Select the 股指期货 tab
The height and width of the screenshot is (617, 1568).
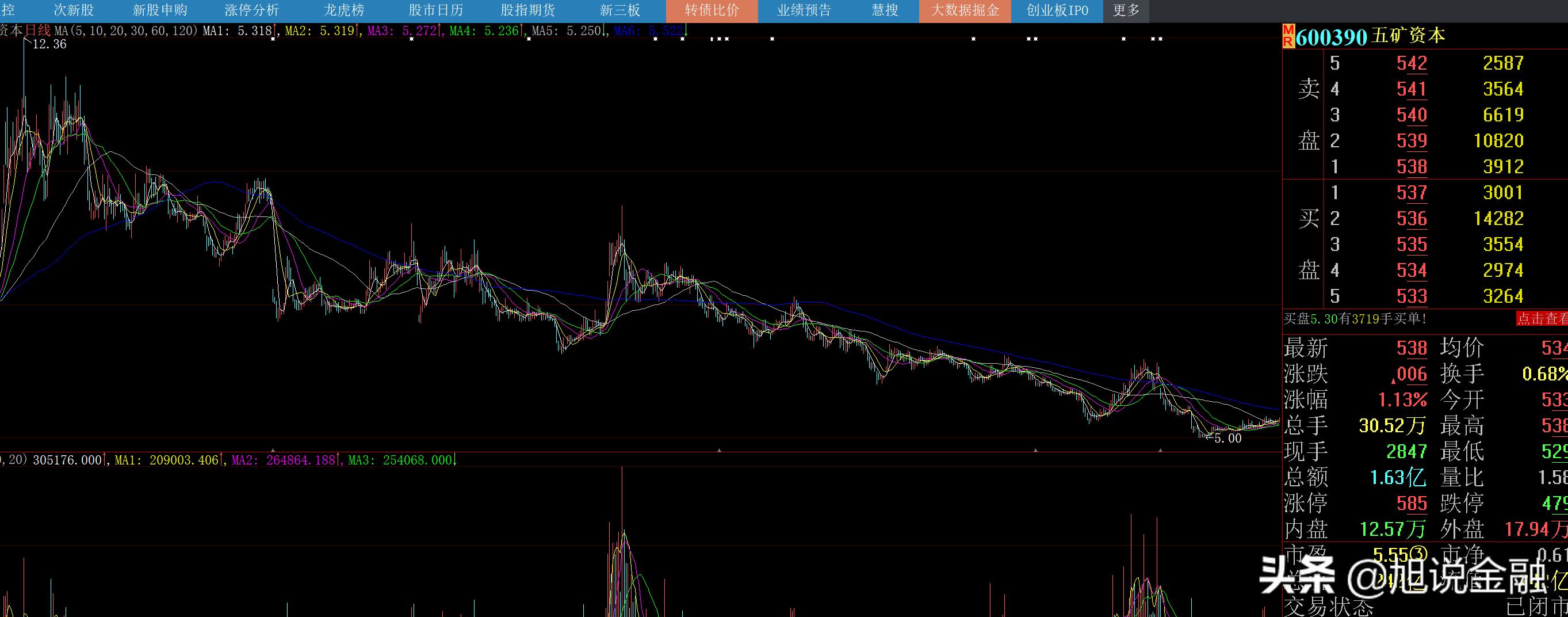click(x=527, y=10)
